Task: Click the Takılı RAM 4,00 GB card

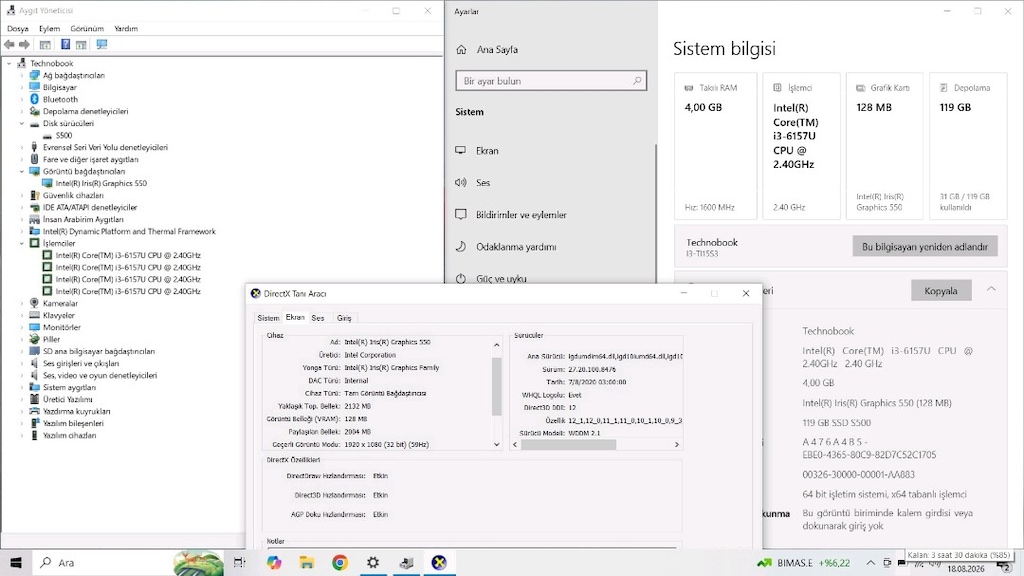Action: click(715, 146)
